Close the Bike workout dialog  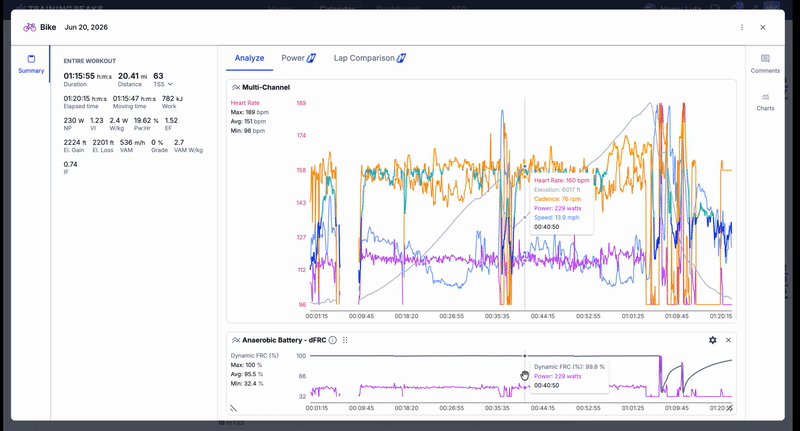click(x=763, y=28)
